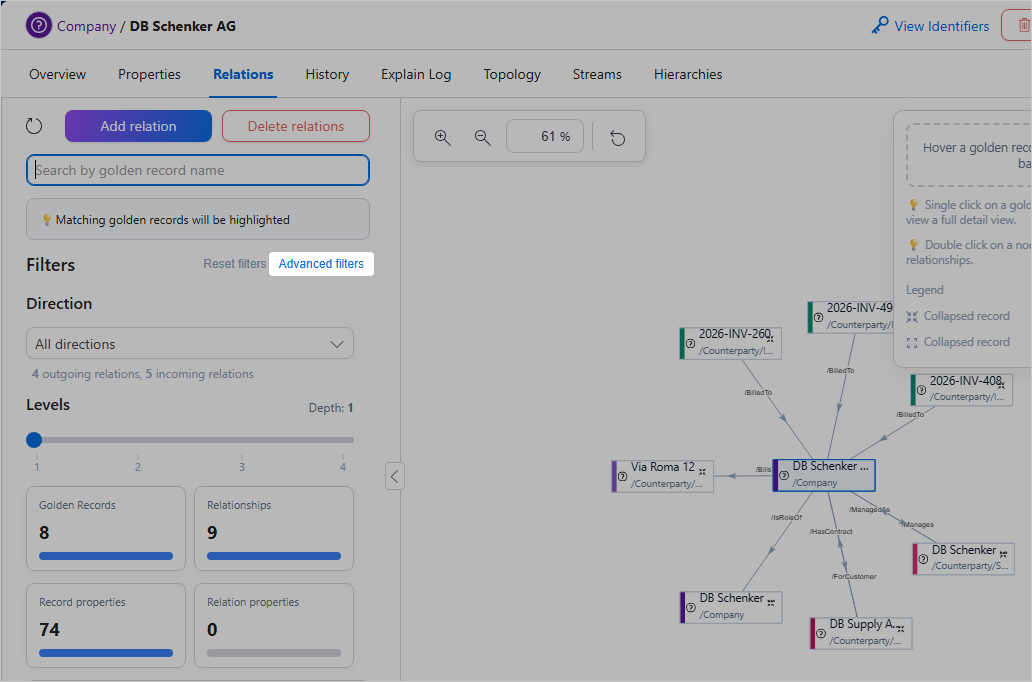Click the collapse icon on Via Roma 12 node
This screenshot has width=1032, height=682.
pyautogui.click(x=702, y=471)
